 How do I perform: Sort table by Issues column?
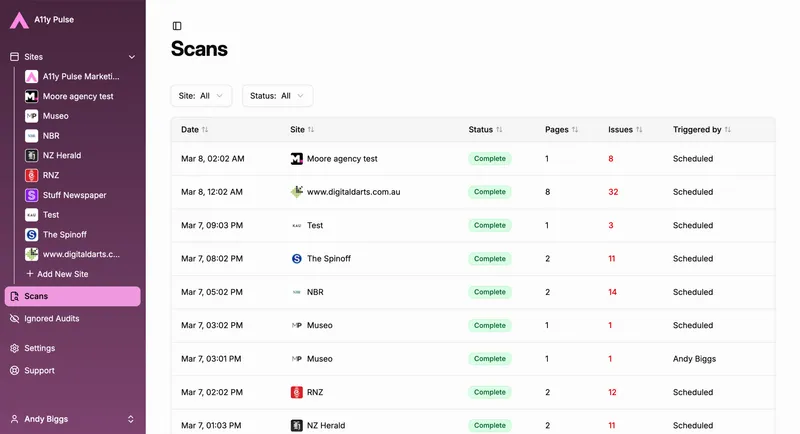click(x=625, y=130)
